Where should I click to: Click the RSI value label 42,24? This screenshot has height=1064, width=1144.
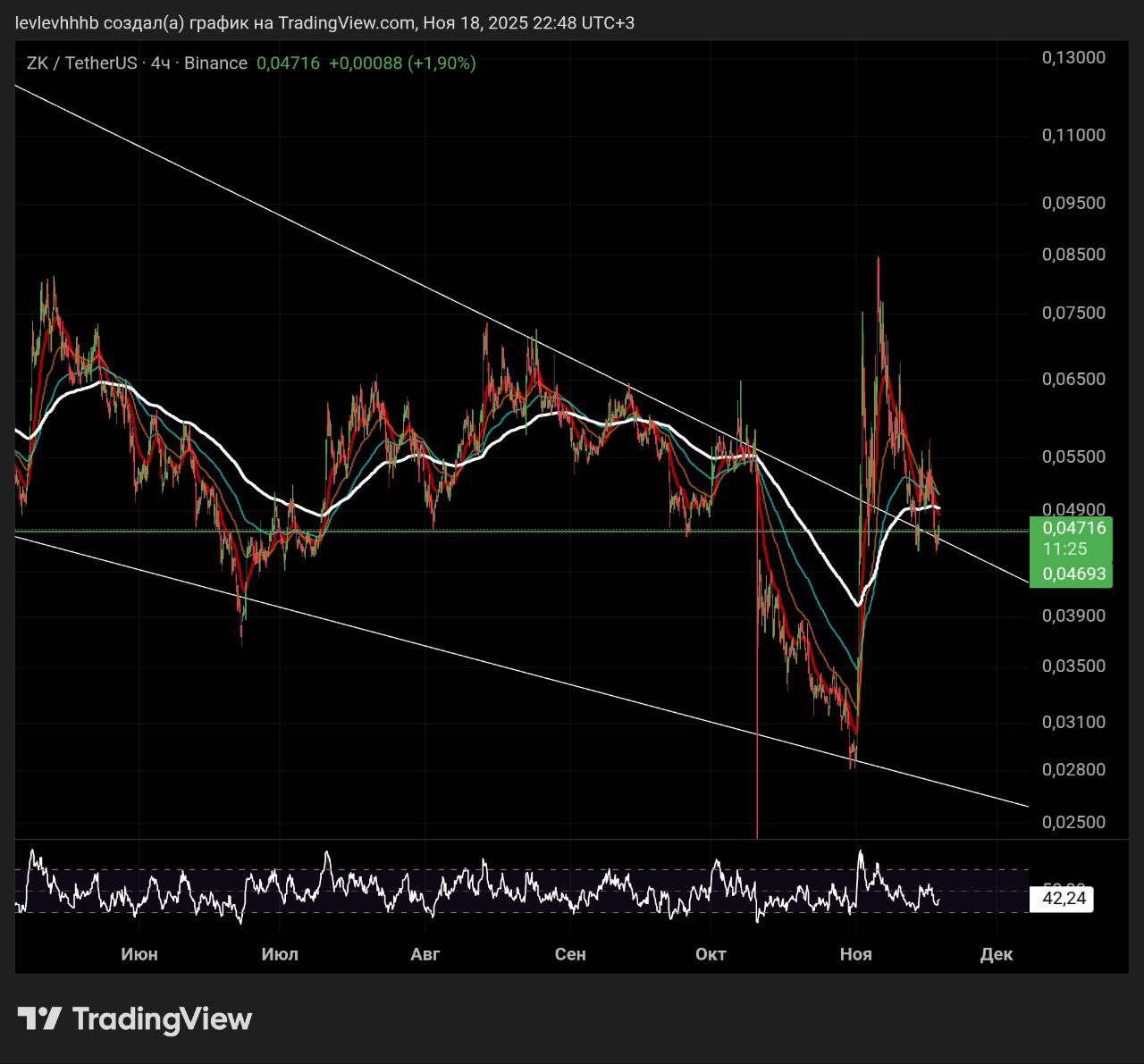[1064, 898]
